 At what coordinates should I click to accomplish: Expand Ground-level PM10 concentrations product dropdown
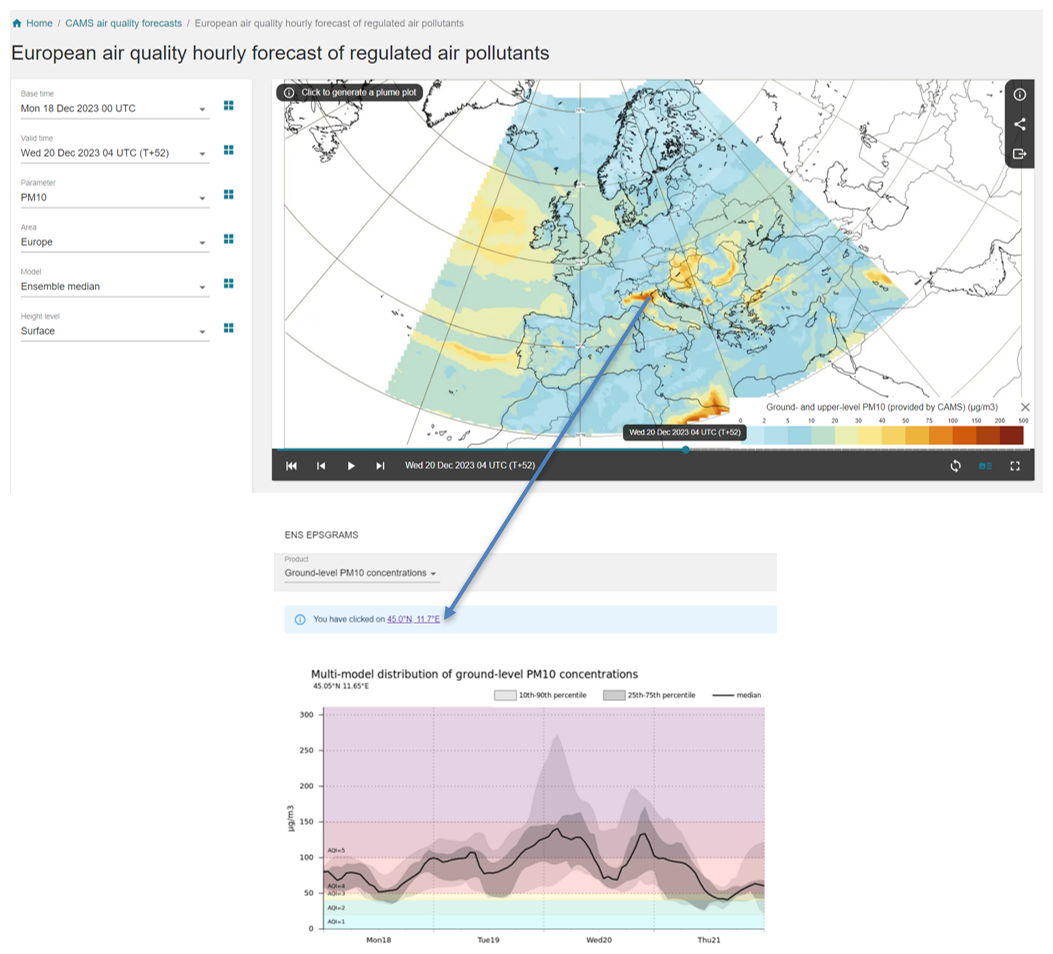click(x=433, y=574)
